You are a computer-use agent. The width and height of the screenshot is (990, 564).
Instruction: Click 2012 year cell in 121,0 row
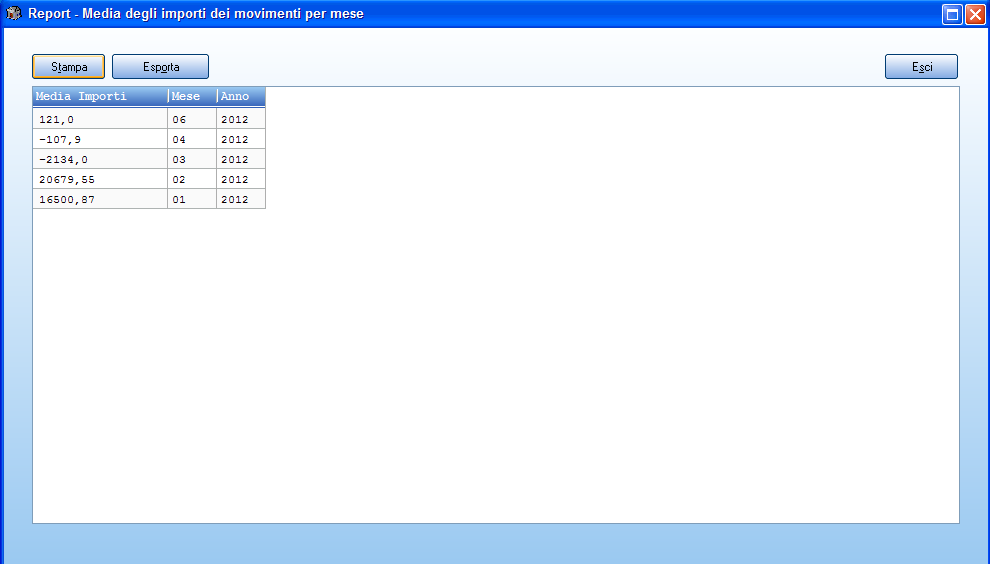(x=241, y=119)
